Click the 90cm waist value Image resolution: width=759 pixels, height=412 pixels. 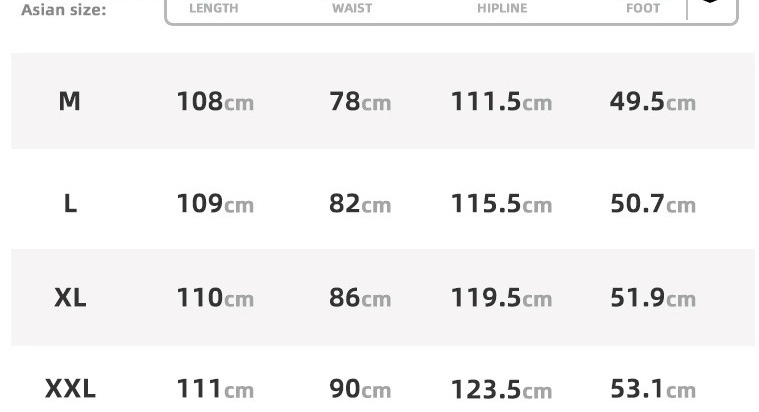point(360,389)
